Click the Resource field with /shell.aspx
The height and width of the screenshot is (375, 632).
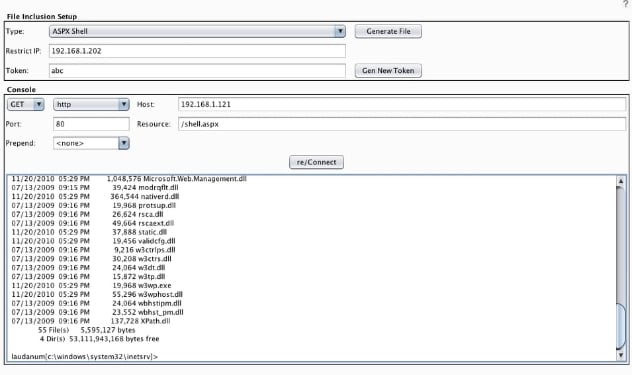pos(402,124)
